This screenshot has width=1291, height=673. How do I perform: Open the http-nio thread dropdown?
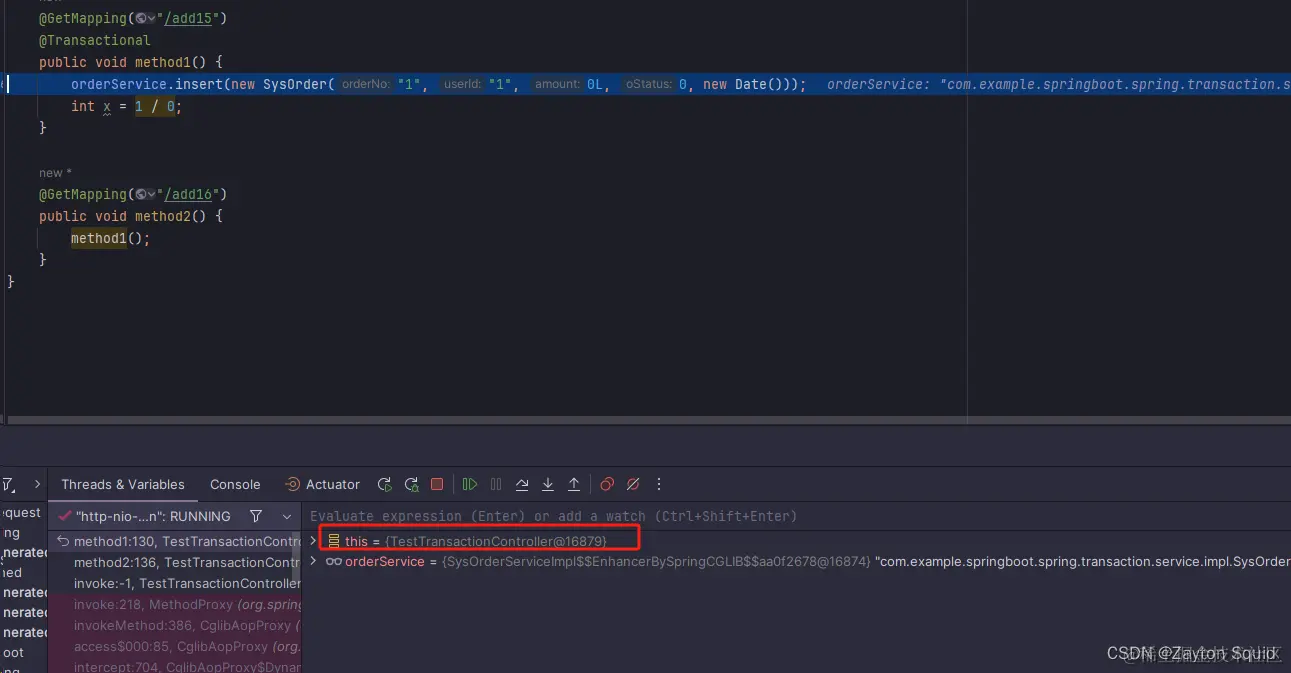pyautogui.click(x=287, y=516)
